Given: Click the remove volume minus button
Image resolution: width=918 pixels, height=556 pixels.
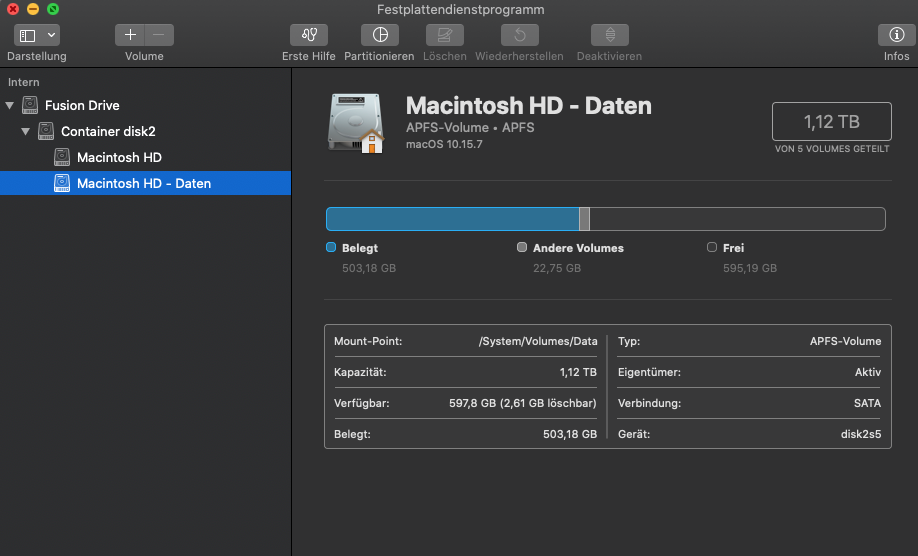Looking at the screenshot, I should coord(159,35).
